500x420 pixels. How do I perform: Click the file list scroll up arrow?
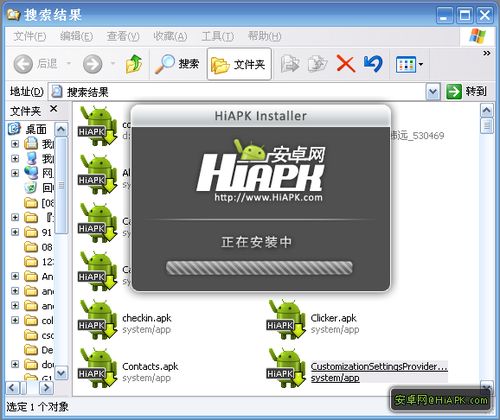click(487, 110)
